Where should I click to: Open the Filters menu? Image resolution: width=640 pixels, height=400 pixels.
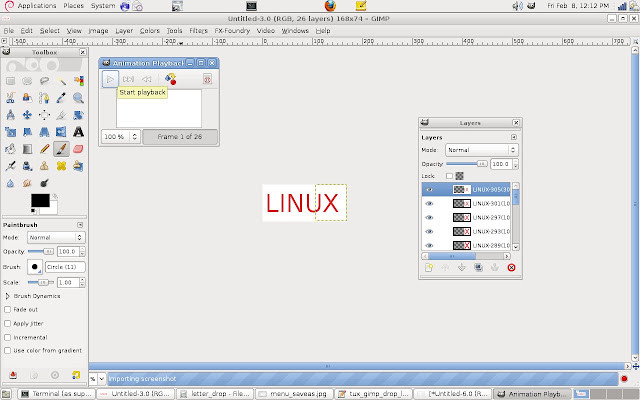(x=198, y=31)
